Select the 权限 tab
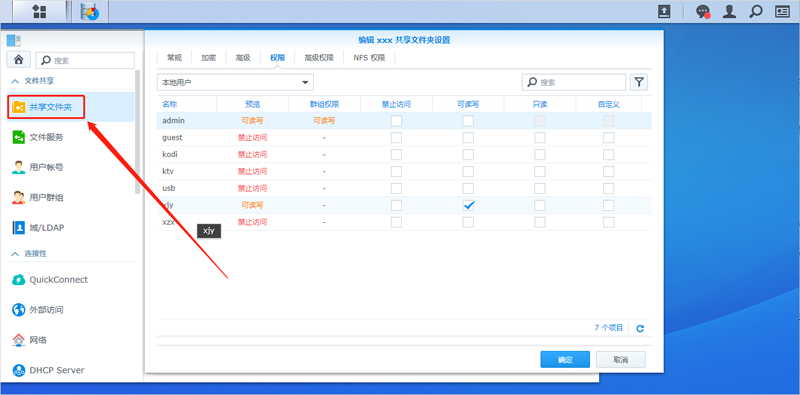This screenshot has width=800, height=395. point(278,58)
